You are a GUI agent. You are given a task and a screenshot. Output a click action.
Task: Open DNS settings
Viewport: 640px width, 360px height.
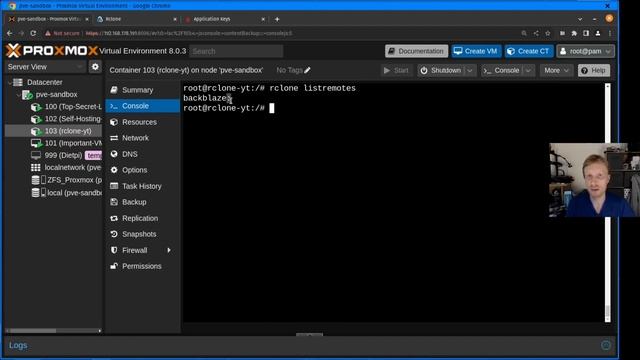coord(129,154)
